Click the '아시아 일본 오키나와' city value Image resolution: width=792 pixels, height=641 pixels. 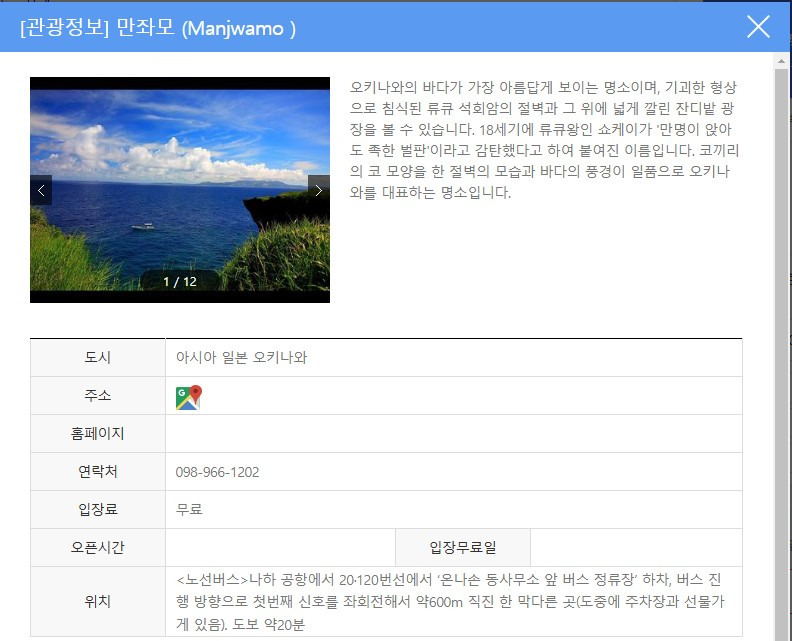(x=241, y=358)
